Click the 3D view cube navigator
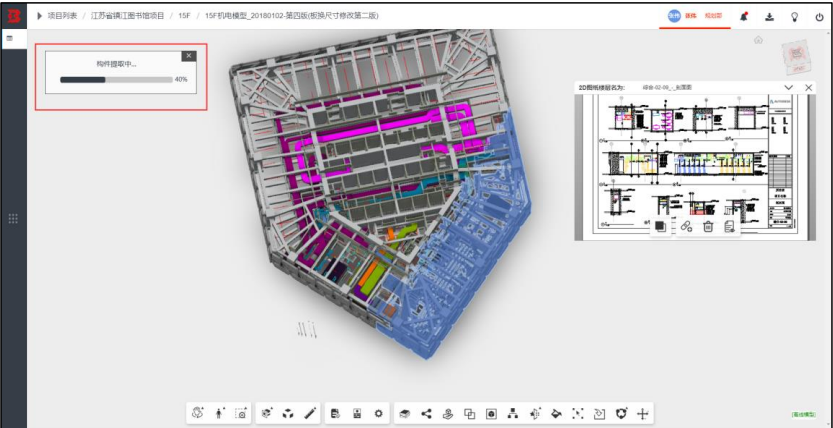Image resolution: width=833 pixels, height=428 pixels. 797,55
